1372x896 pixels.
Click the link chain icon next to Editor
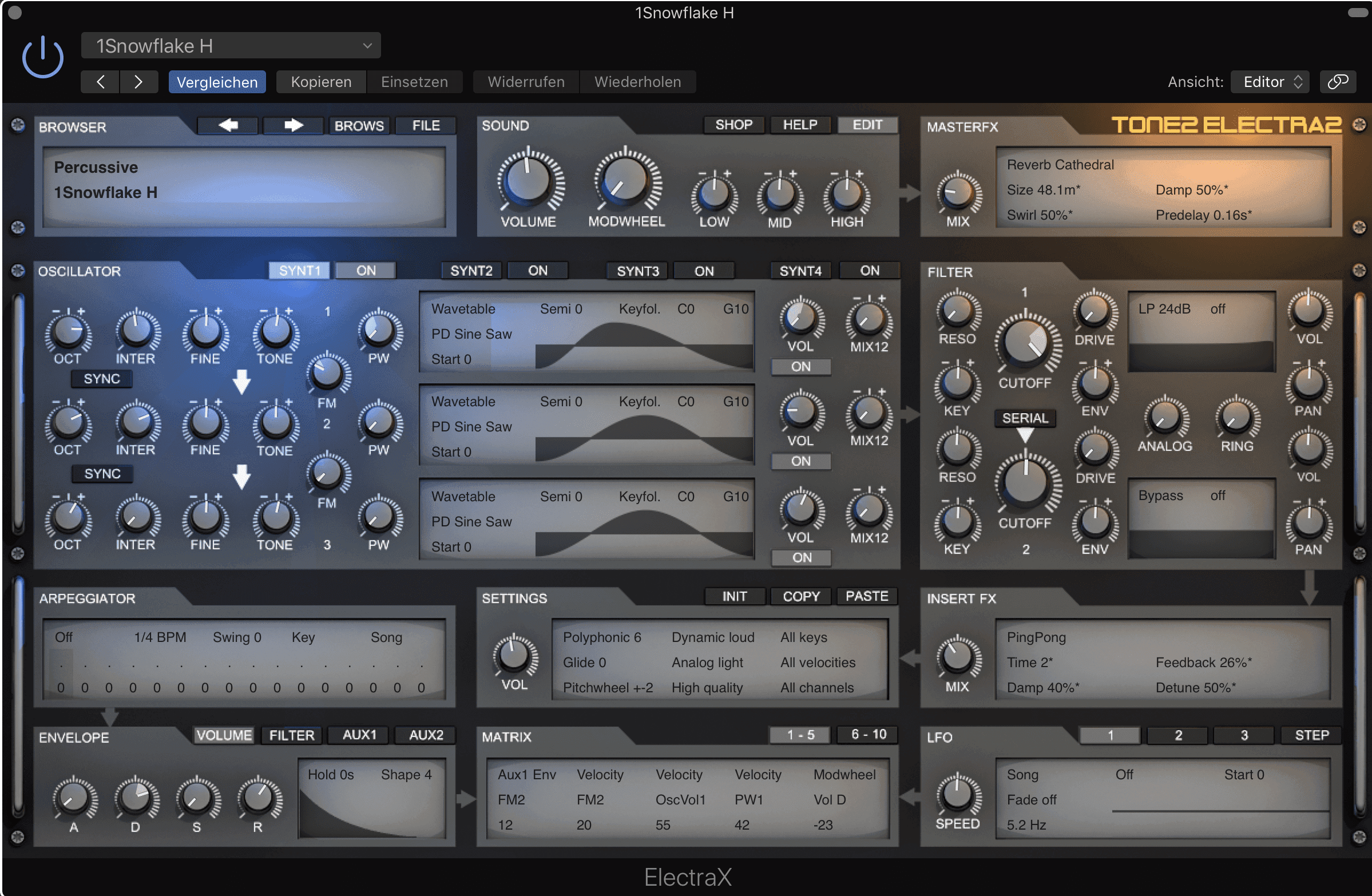[1338, 82]
